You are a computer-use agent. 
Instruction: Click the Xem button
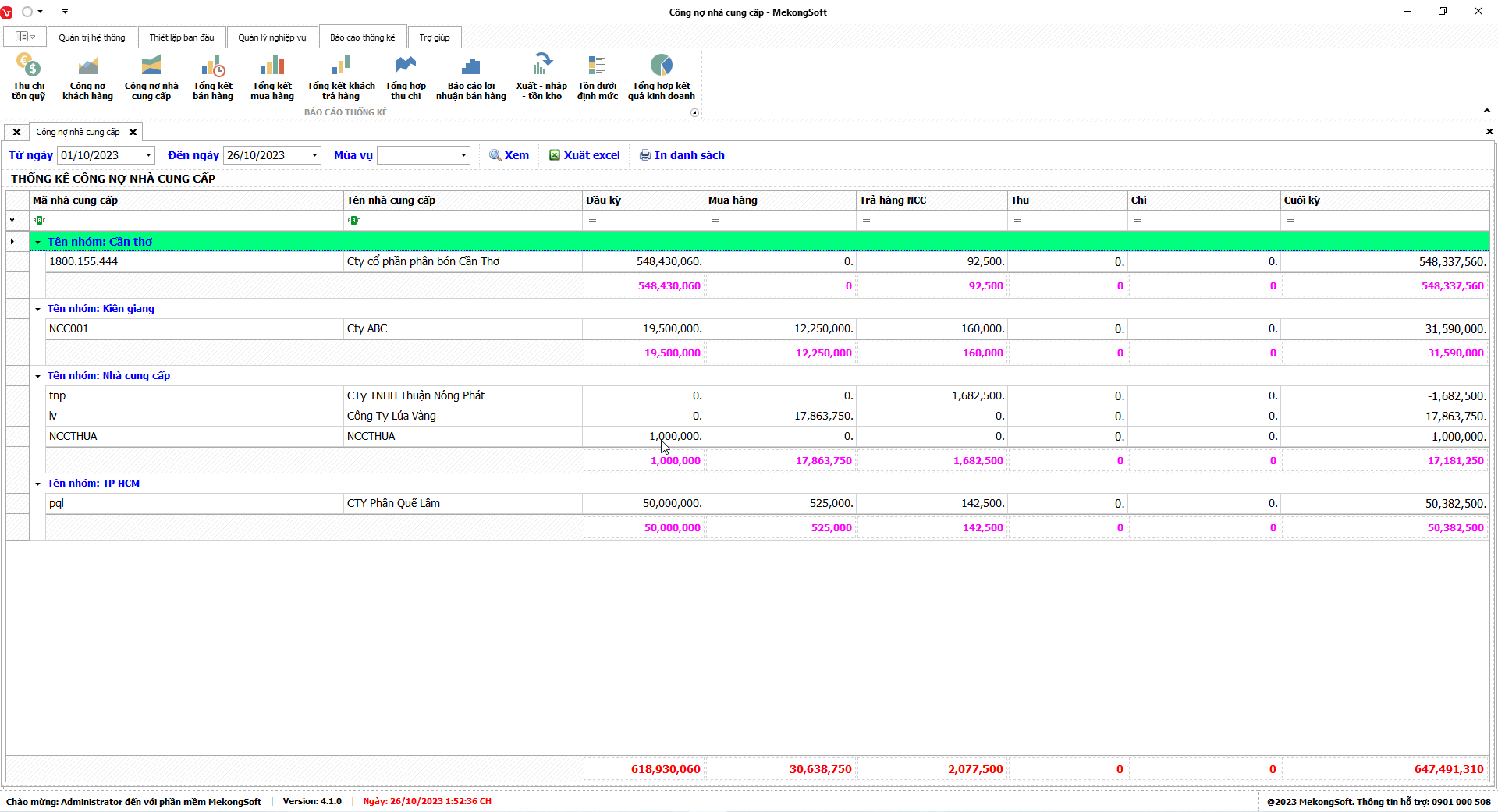pyautogui.click(x=509, y=155)
